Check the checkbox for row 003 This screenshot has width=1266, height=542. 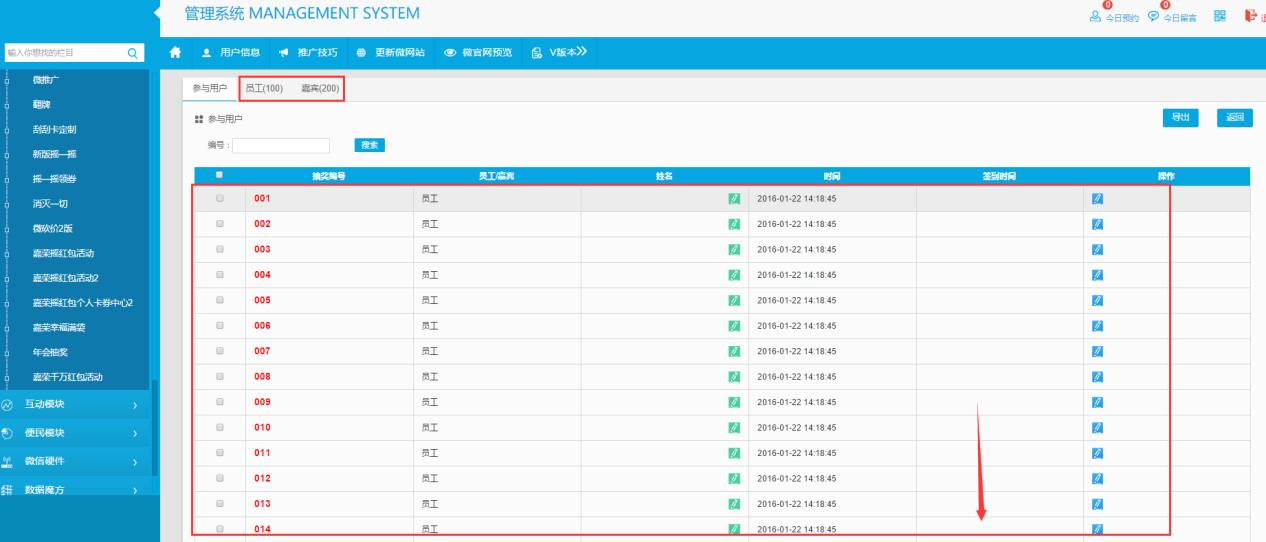click(220, 250)
